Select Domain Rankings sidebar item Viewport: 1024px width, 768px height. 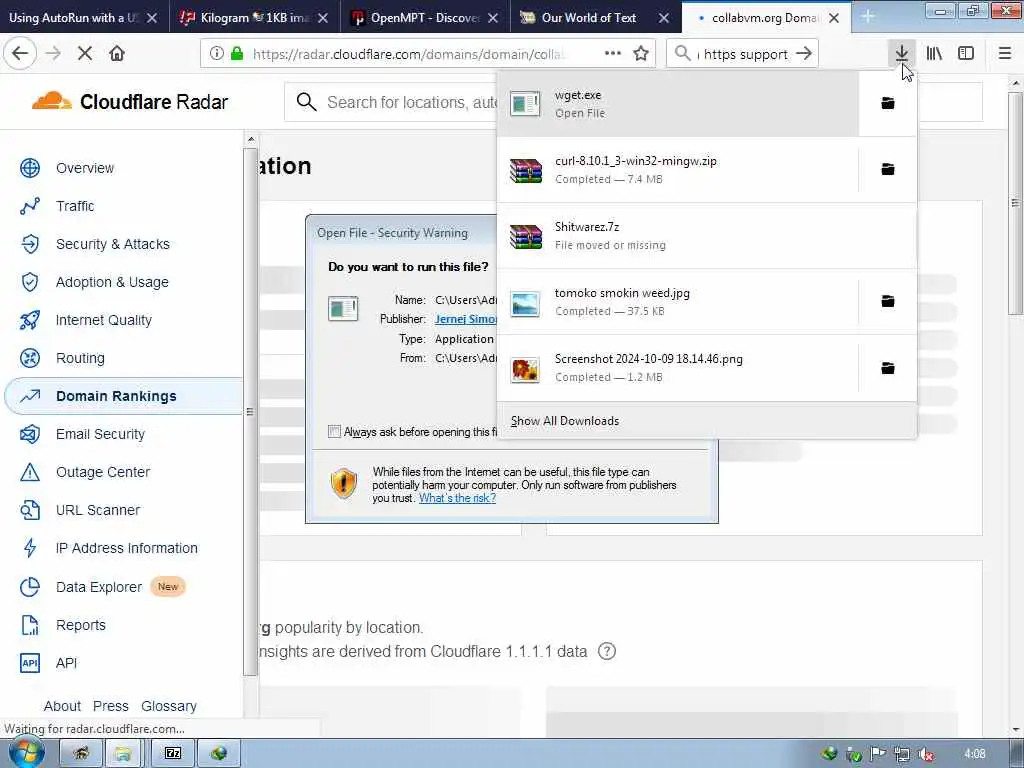(x=123, y=396)
